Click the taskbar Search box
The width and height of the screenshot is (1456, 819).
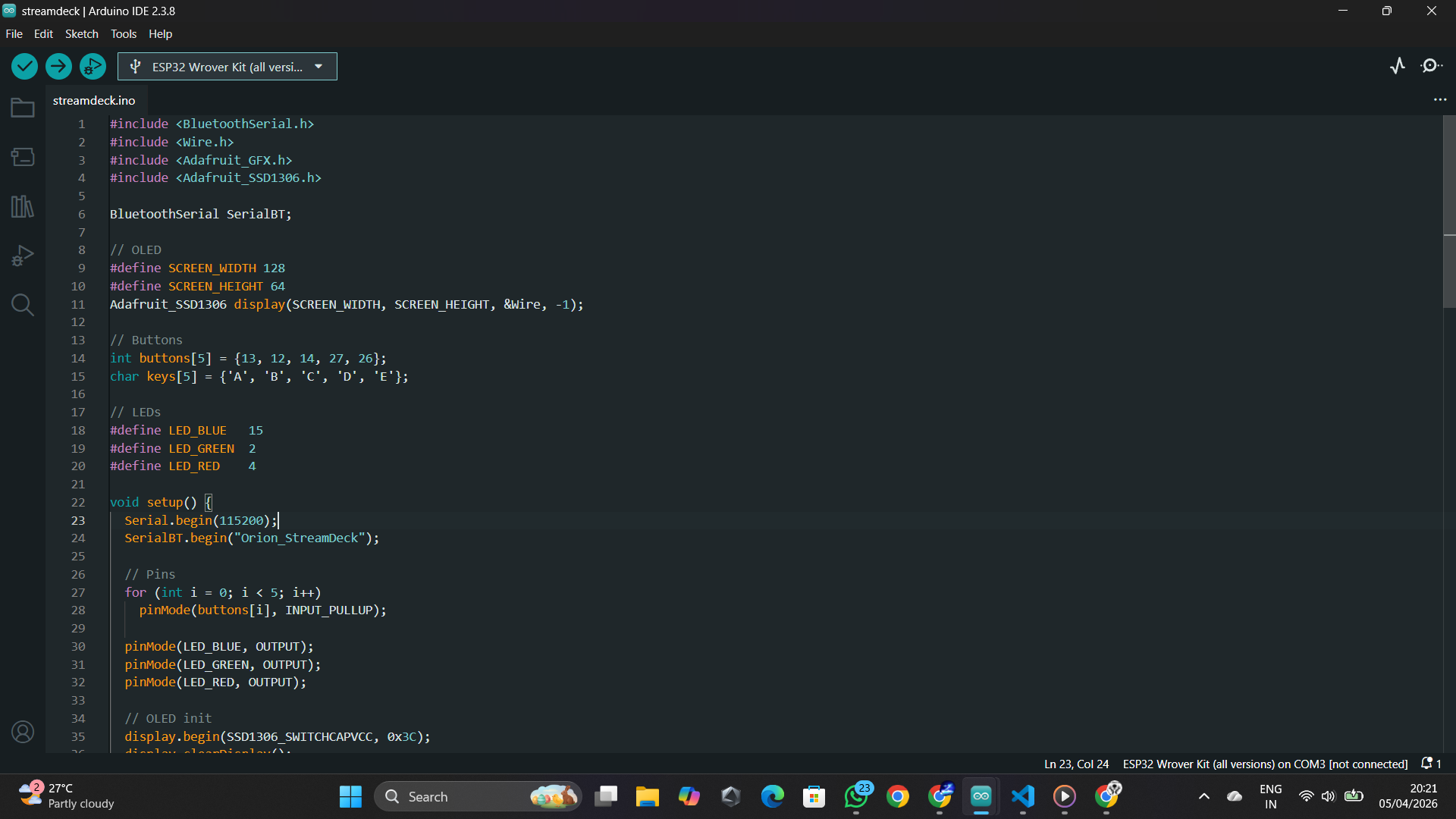click(478, 796)
